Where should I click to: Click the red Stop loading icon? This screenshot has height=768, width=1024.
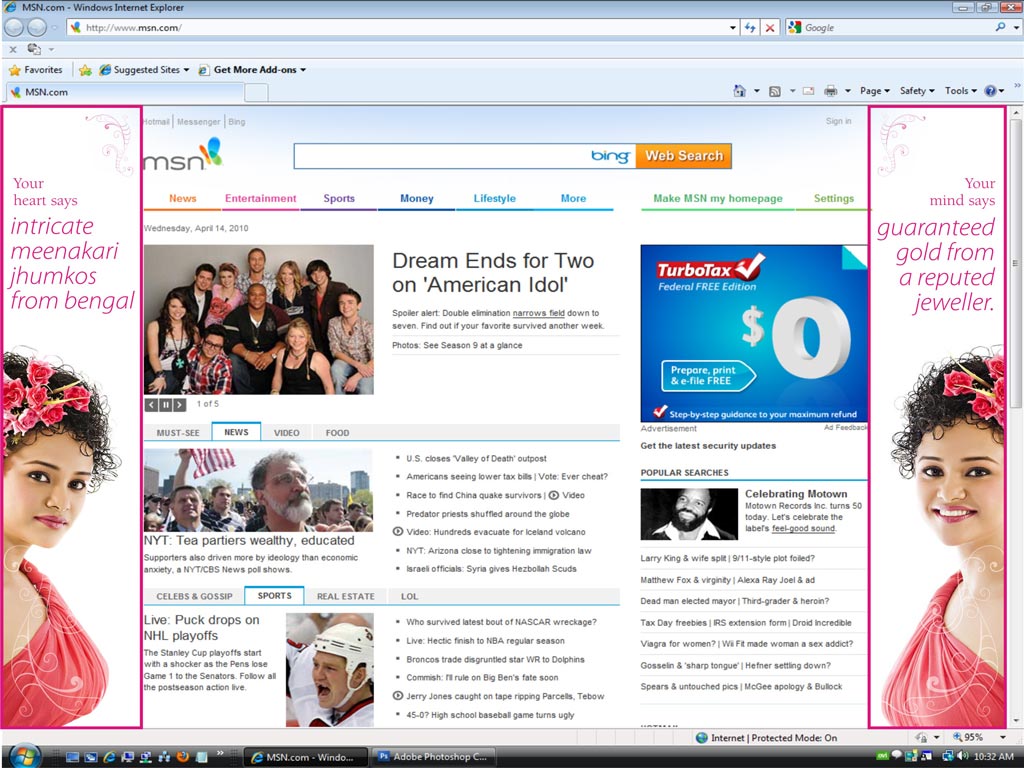coord(771,27)
